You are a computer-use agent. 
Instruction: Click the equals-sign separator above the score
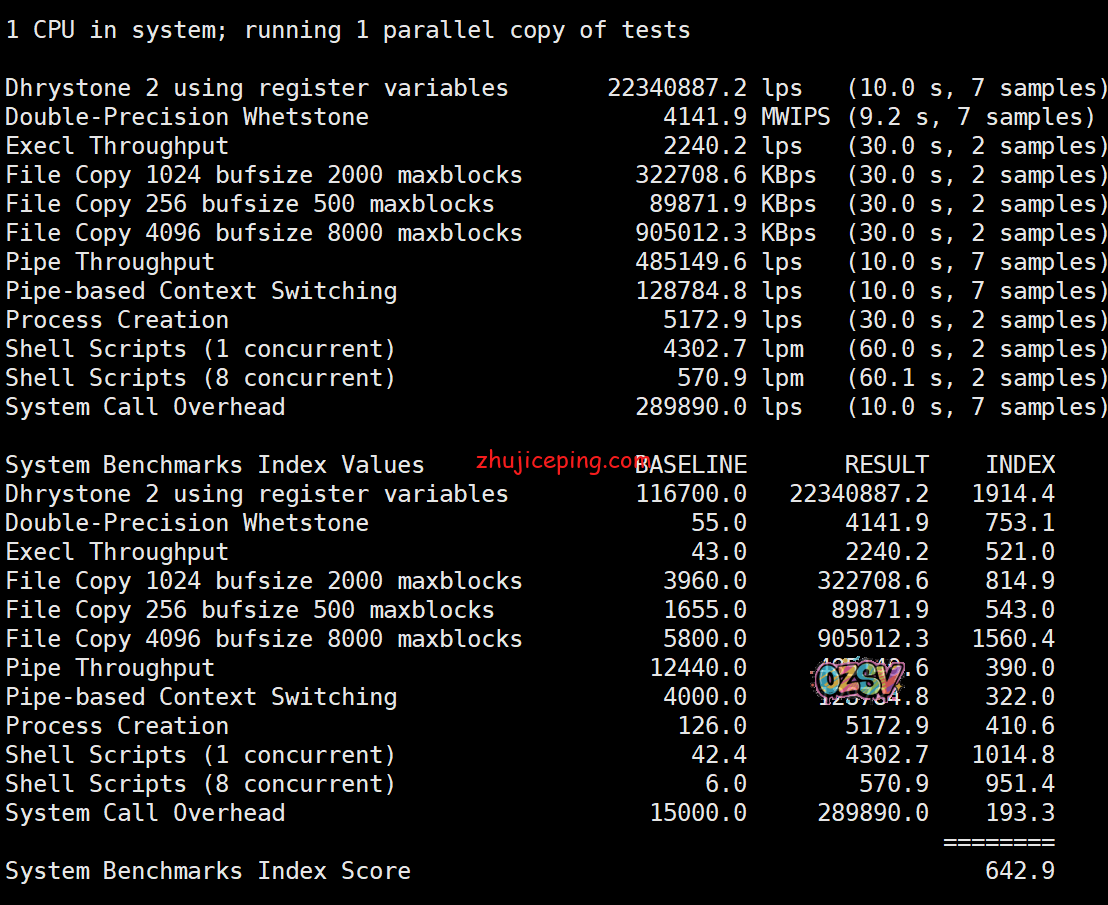tap(998, 842)
